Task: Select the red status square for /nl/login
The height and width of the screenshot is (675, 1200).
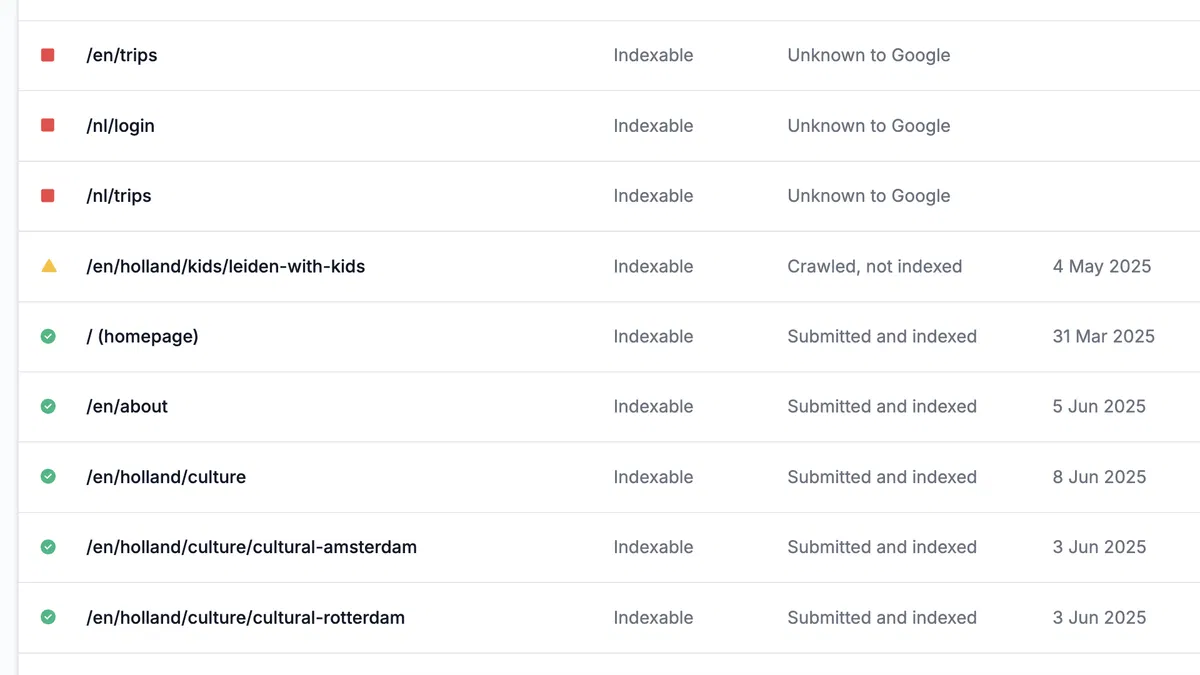Action: coord(47,125)
